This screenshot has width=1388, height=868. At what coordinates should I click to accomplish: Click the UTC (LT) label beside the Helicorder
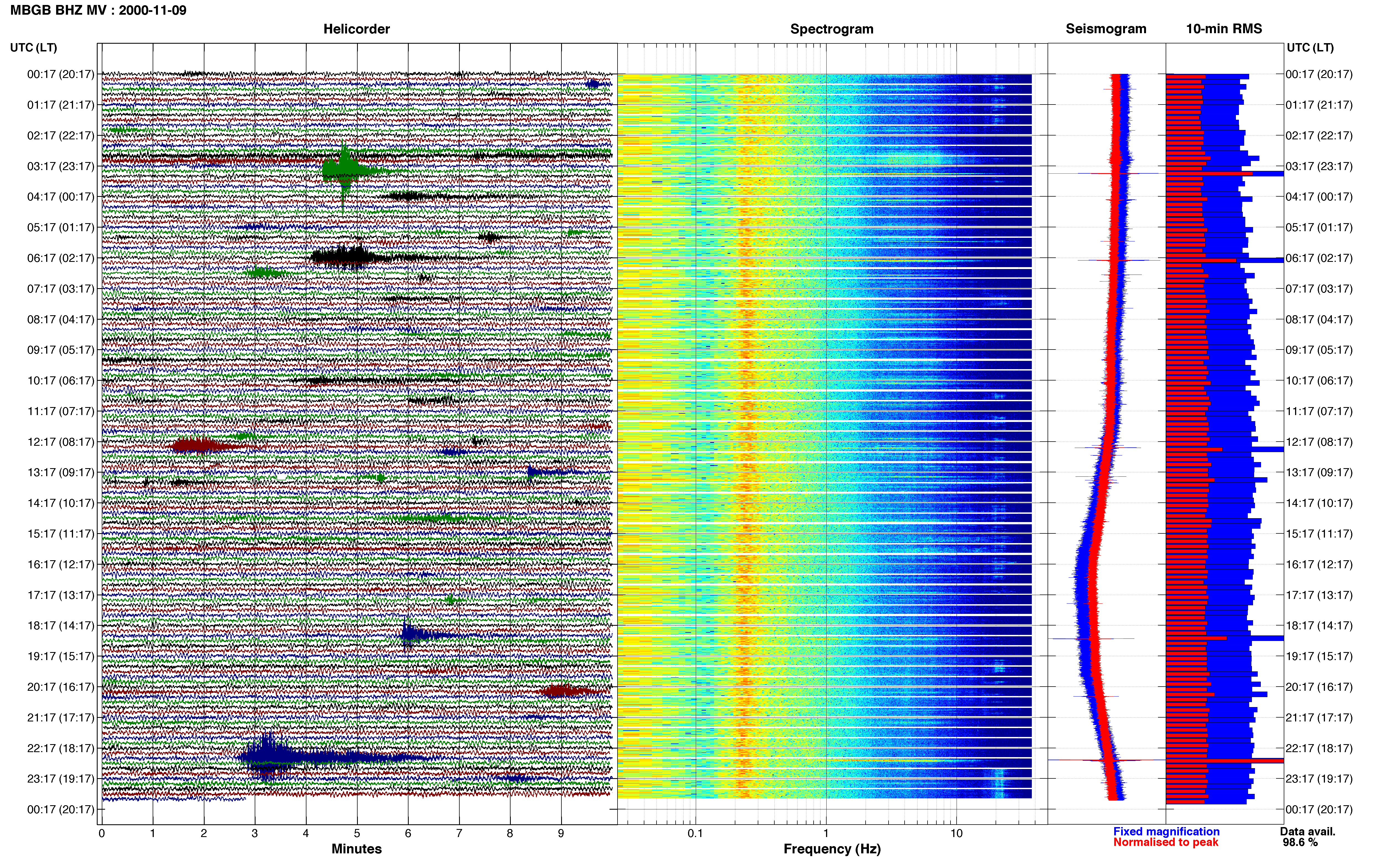coord(33,48)
